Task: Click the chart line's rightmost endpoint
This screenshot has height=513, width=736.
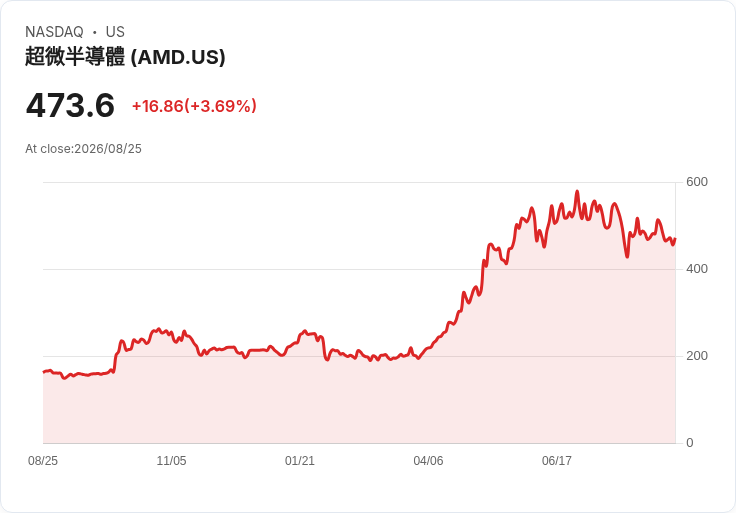Action: 675,238
